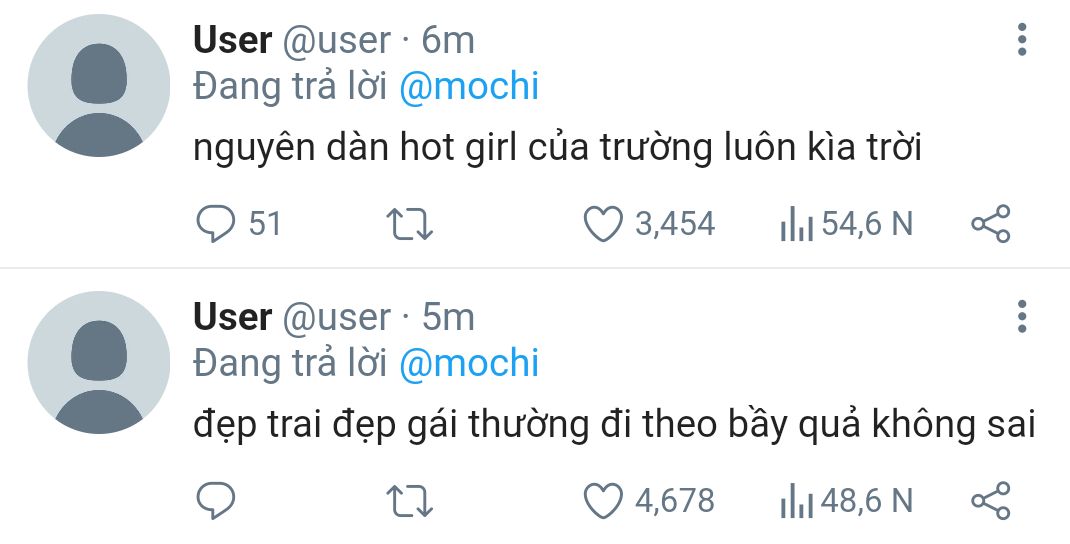Image resolution: width=1070 pixels, height=544 pixels.
Task: Open @mochi mention in second tweet
Action: pos(469,363)
